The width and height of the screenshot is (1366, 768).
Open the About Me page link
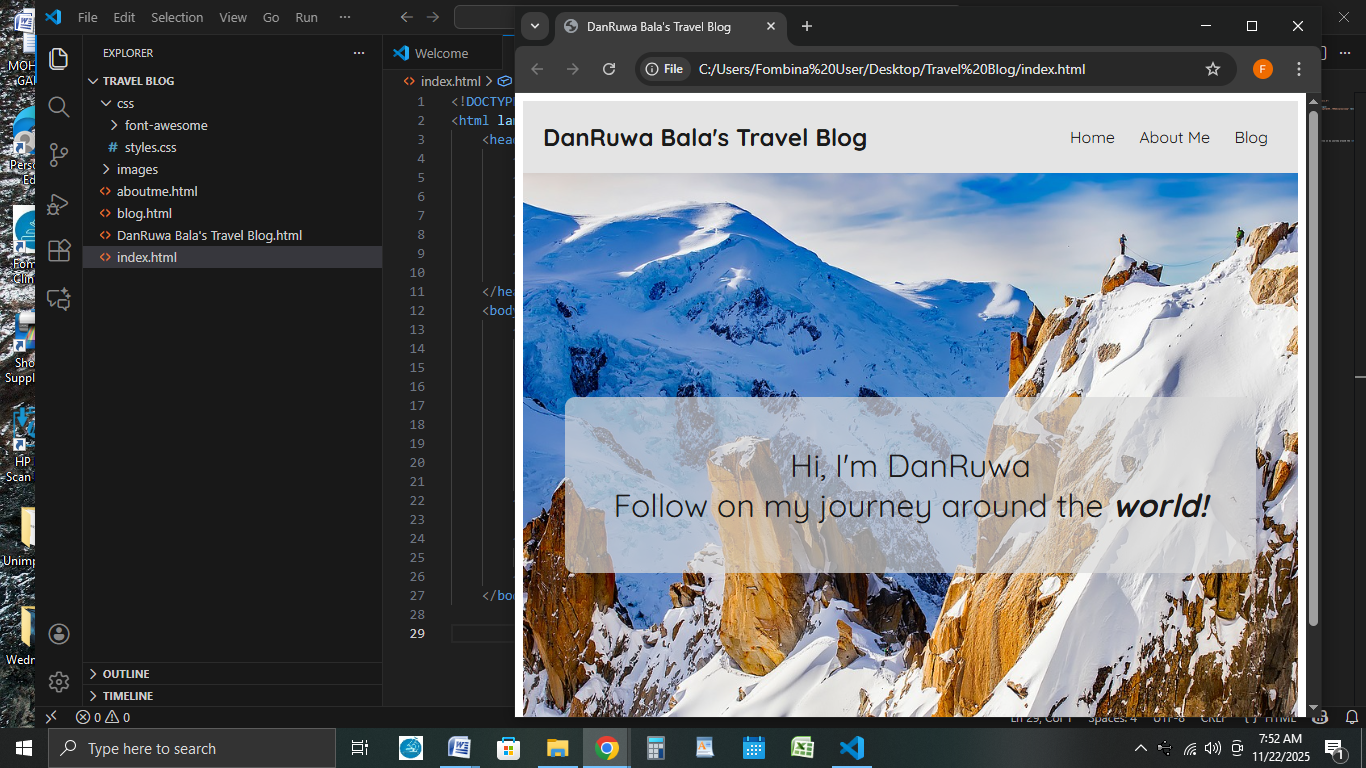pyautogui.click(x=1174, y=137)
